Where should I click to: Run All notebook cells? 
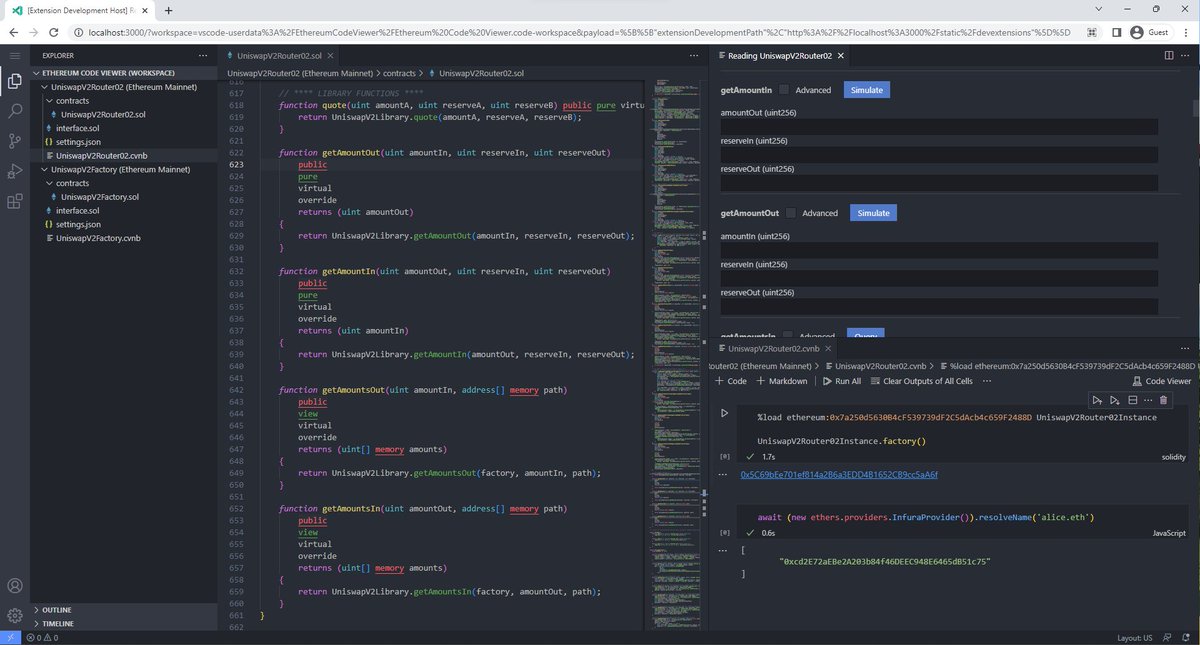coord(841,381)
